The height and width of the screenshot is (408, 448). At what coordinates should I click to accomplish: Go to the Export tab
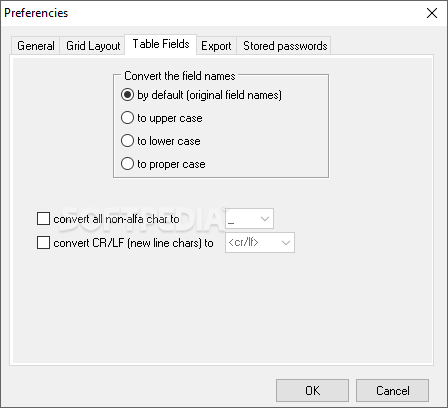click(x=216, y=46)
